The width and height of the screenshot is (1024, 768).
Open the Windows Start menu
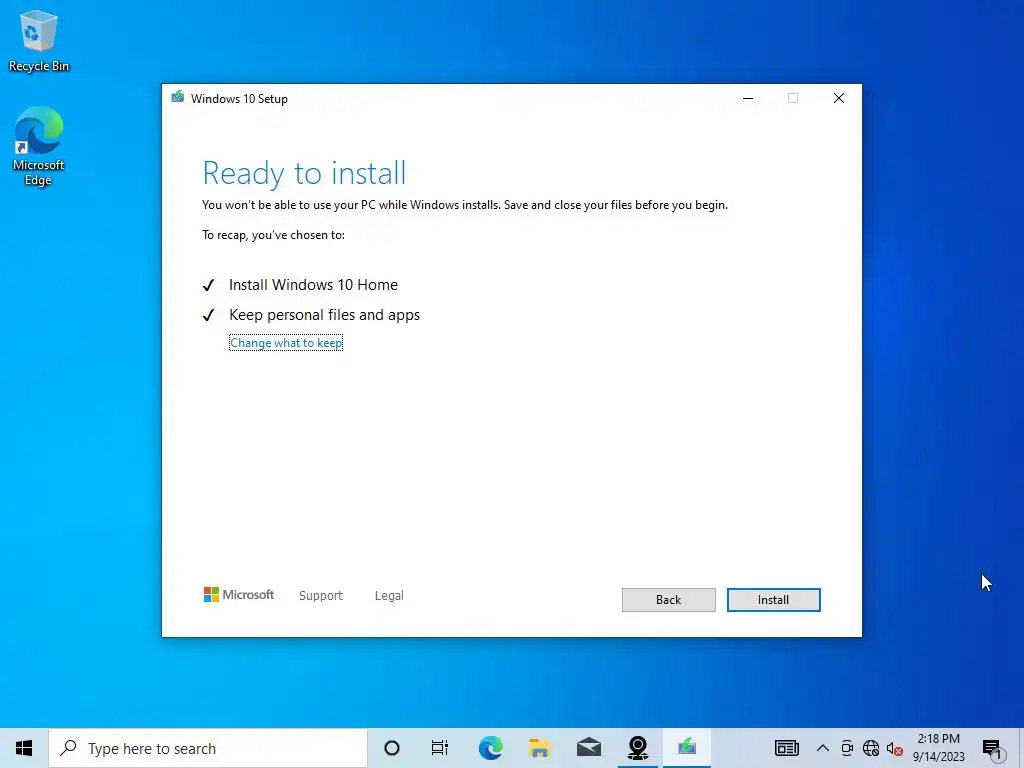pyautogui.click(x=24, y=748)
